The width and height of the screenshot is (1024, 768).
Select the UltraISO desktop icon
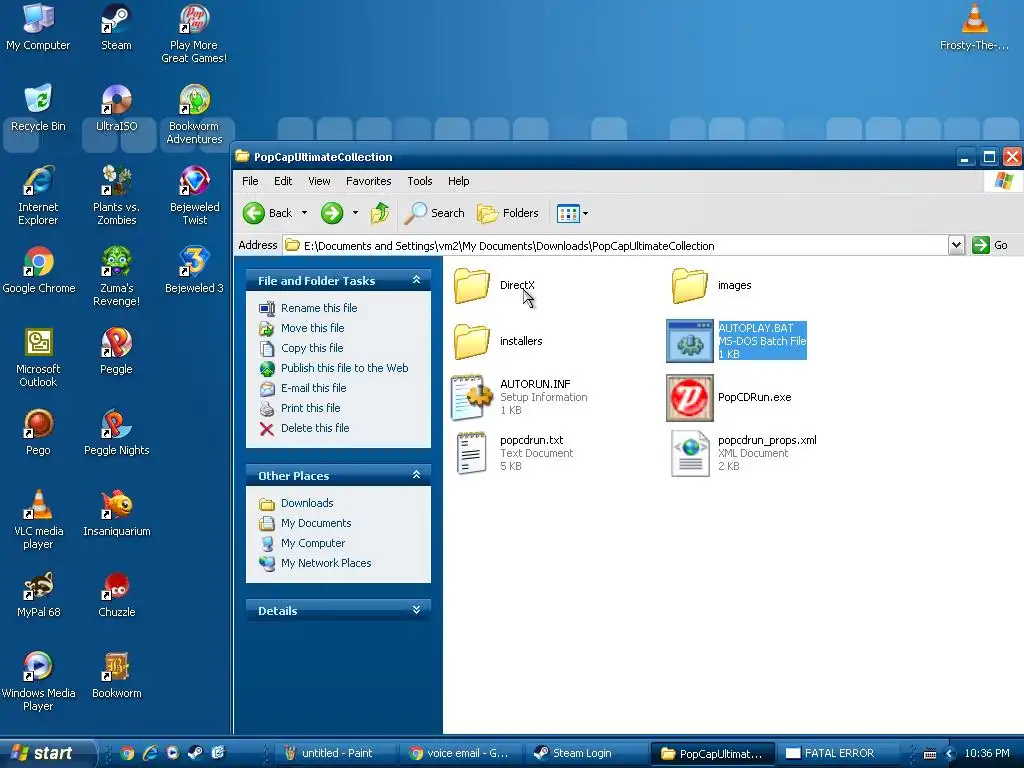click(116, 108)
